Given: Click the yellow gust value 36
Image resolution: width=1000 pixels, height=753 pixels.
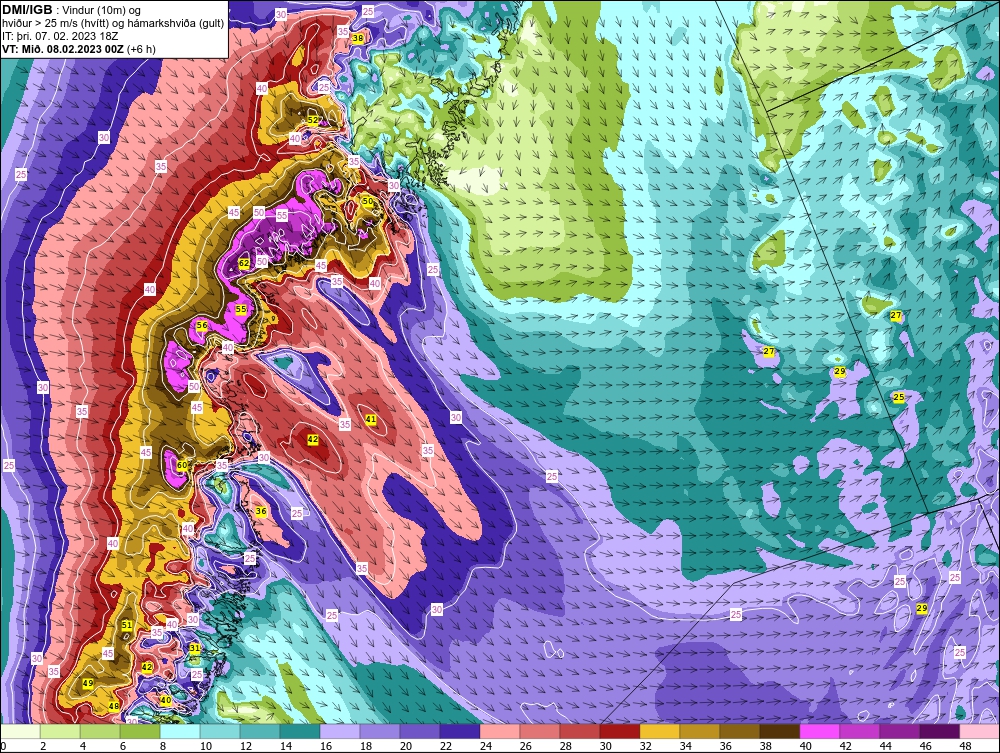Looking at the screenshot, I should click(261, 511).
